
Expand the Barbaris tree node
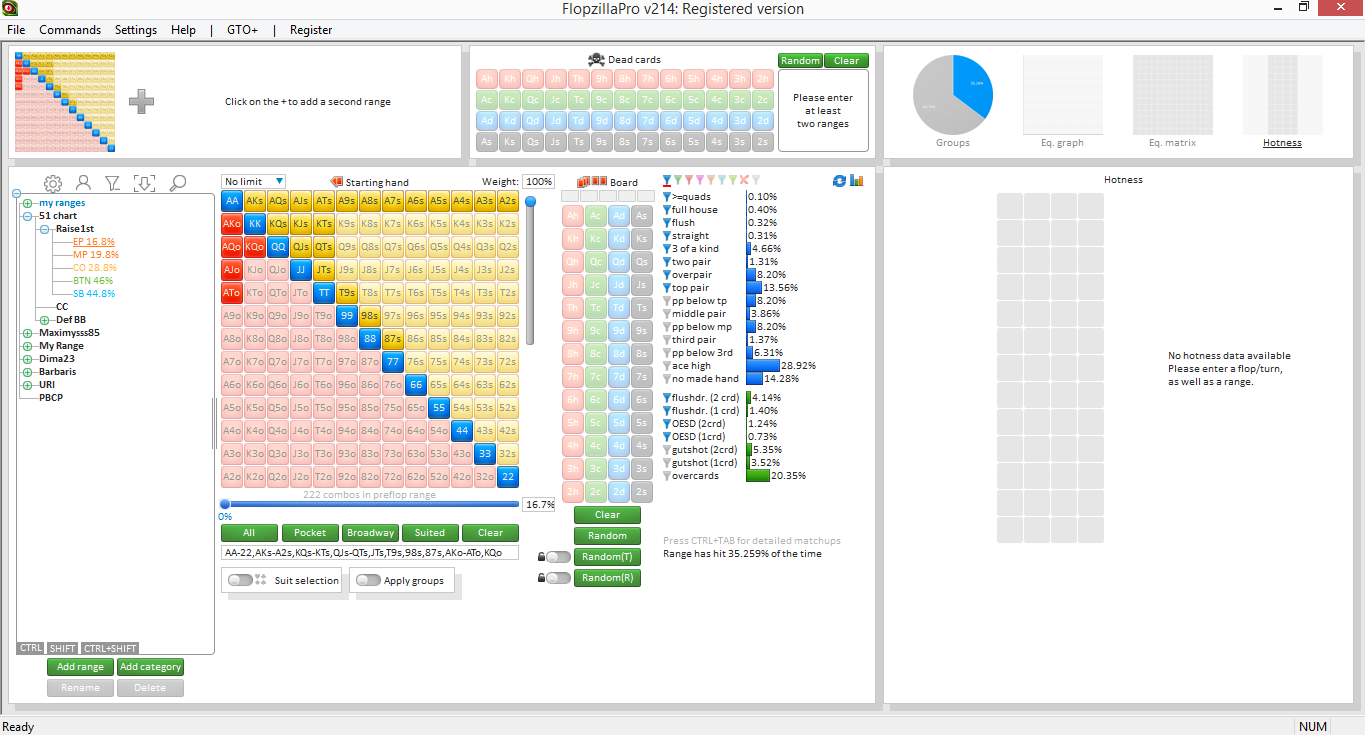pos(27,372)
